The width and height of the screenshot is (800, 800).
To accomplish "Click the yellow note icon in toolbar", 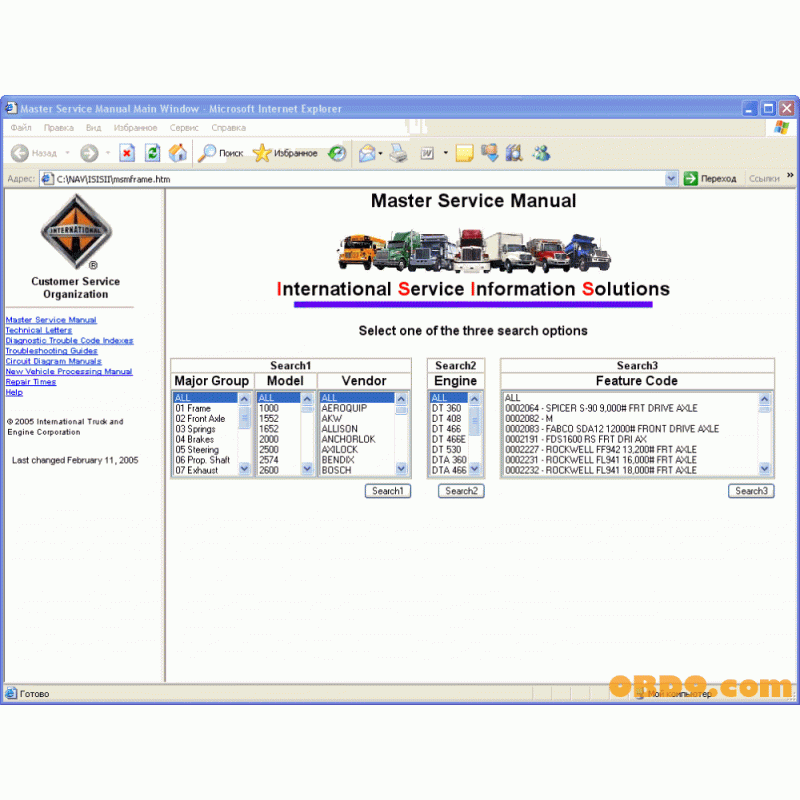I will click(464, 153).
